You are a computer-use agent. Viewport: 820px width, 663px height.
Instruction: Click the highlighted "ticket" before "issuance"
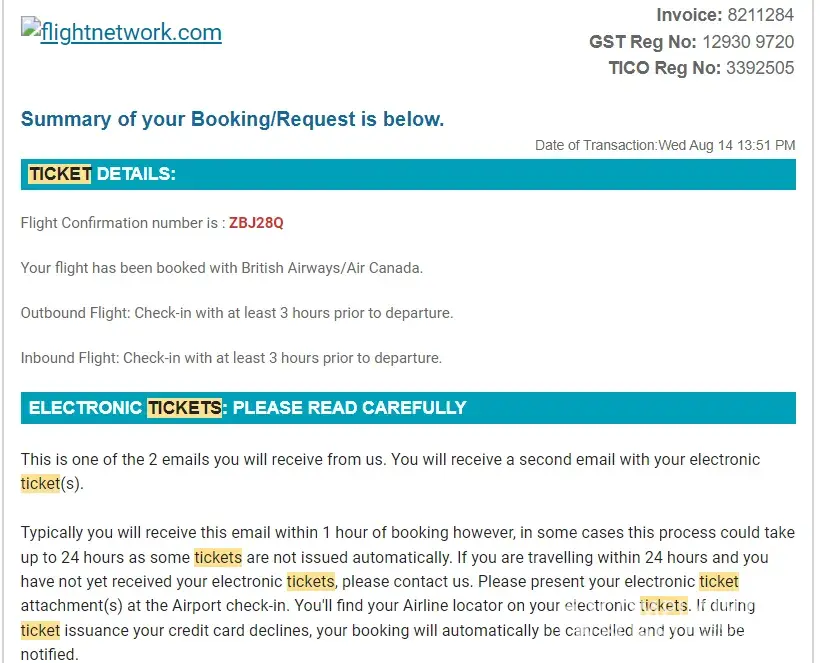(40, 630)
